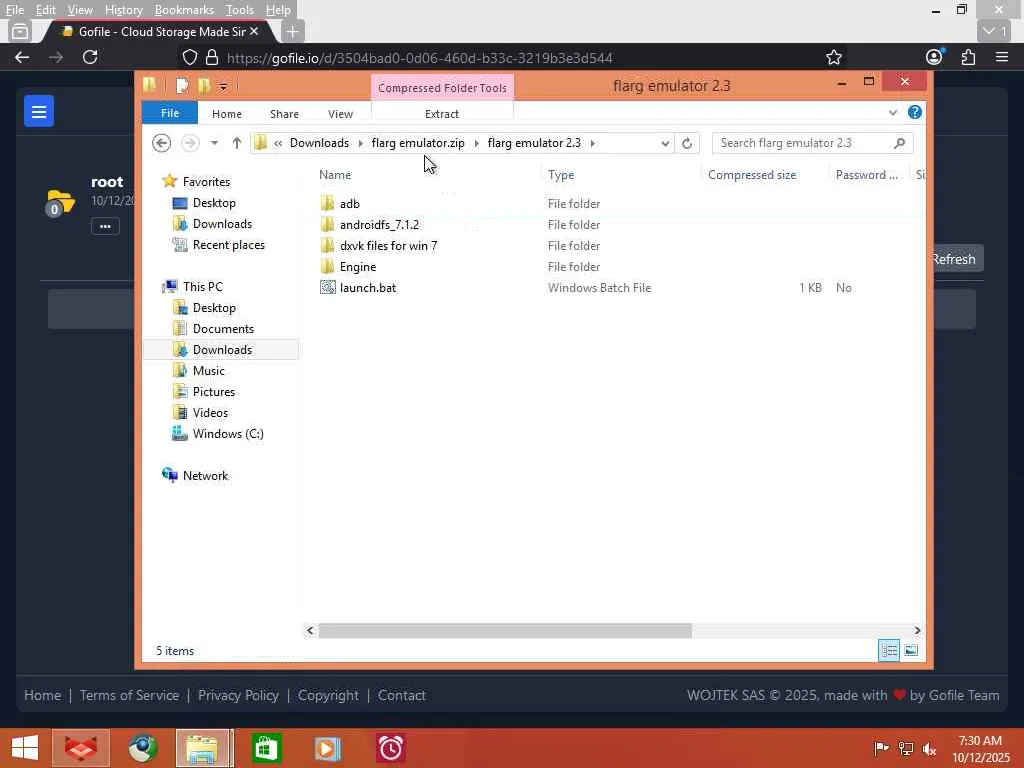Open Firefox application menu hamburger
The width and height of the screenshot is (1024, 768).
1002,57
